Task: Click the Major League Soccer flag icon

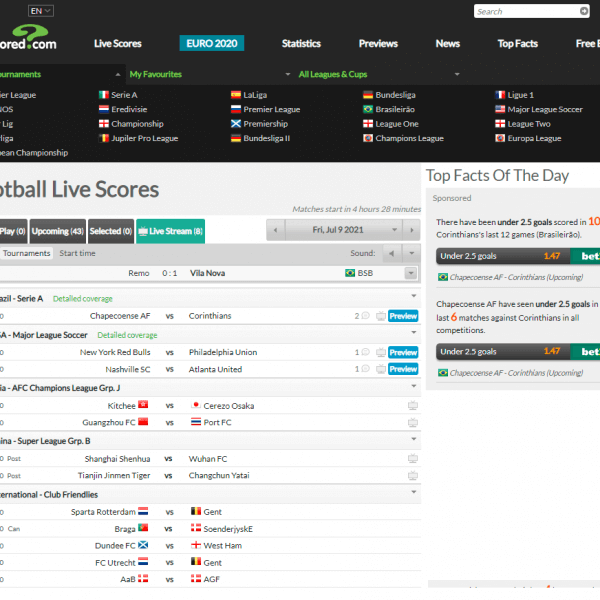Action: 500,109
